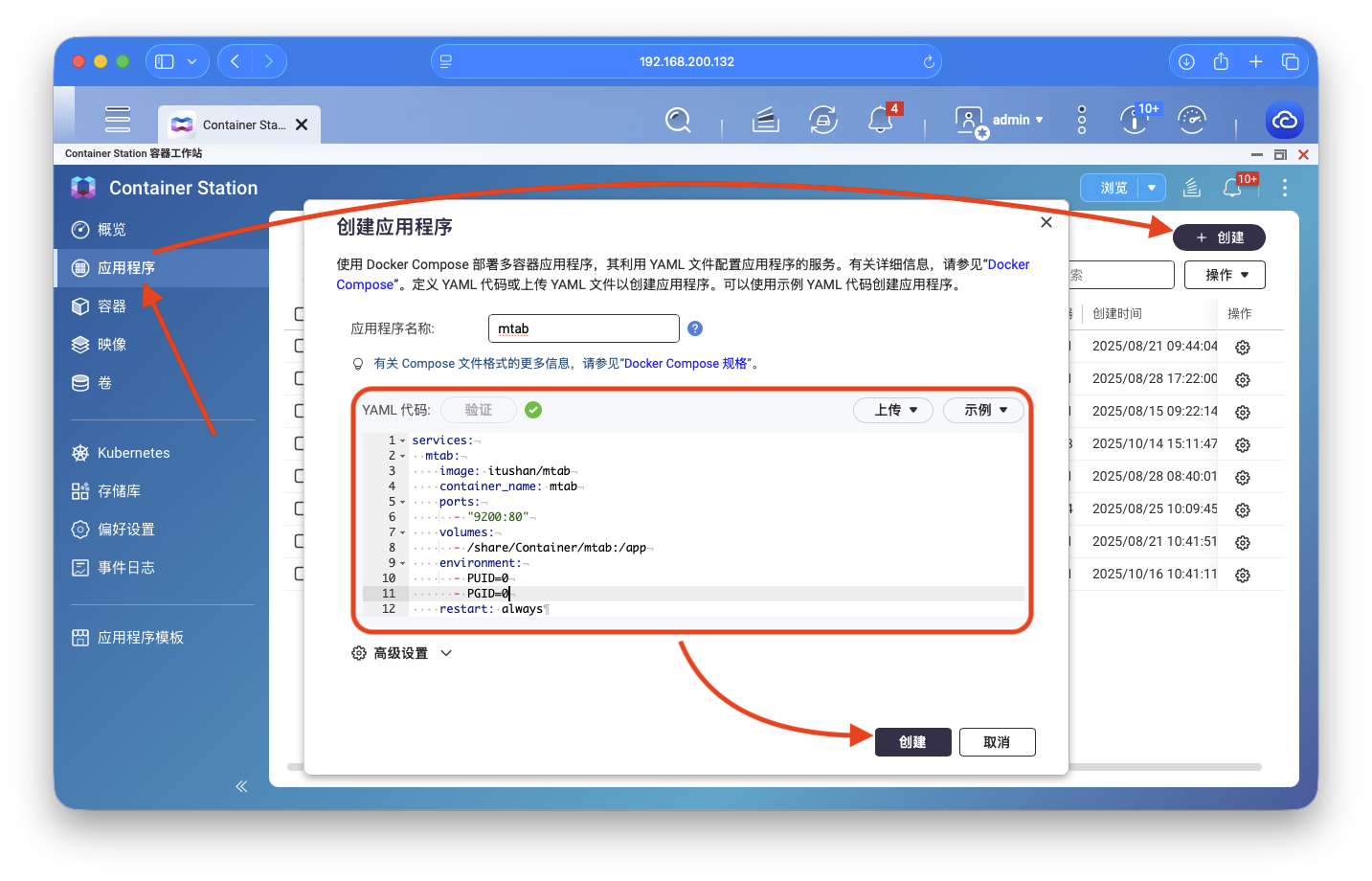Viewport: 1372px width, 881px height.
Task: Click inside the mtab application name field
Action: click(x=583, y=328)
